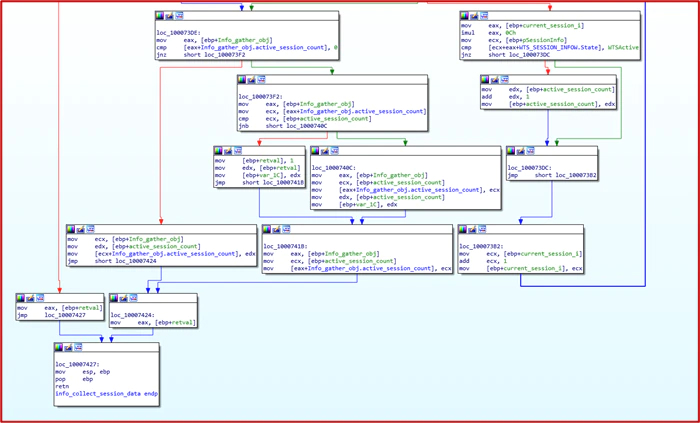Image resolution: width=700 pixels, height=423 pixels.
Task: Click the 'loc_100073B2:' label line
Action: coord(481,246)
